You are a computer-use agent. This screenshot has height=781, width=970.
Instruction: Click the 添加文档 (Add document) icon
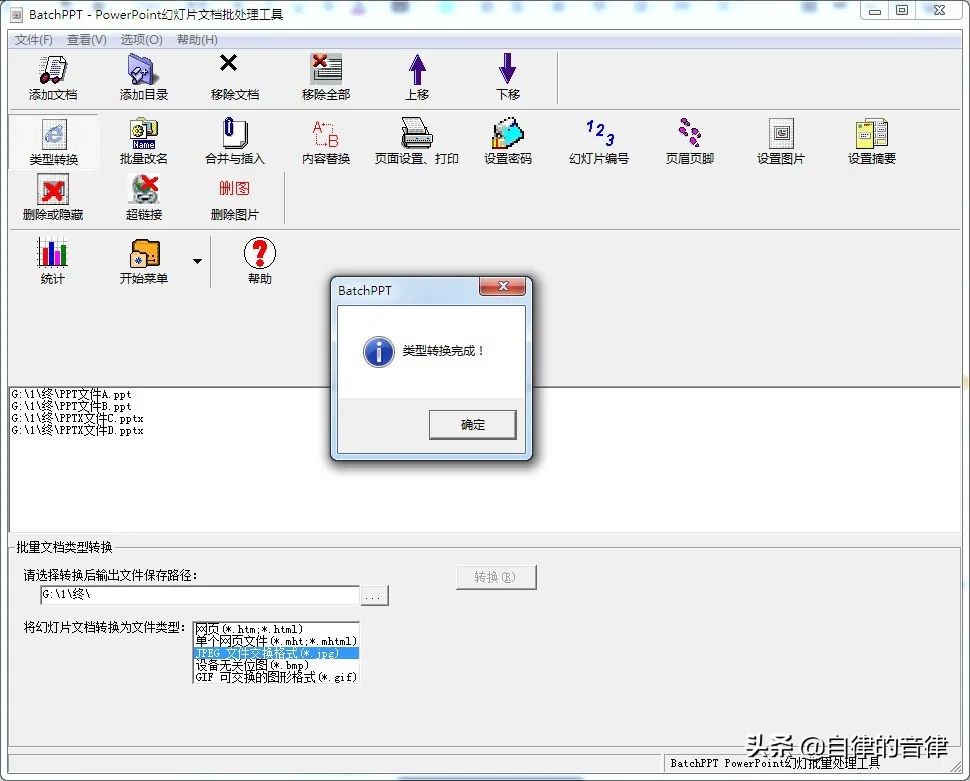point(53,69)
